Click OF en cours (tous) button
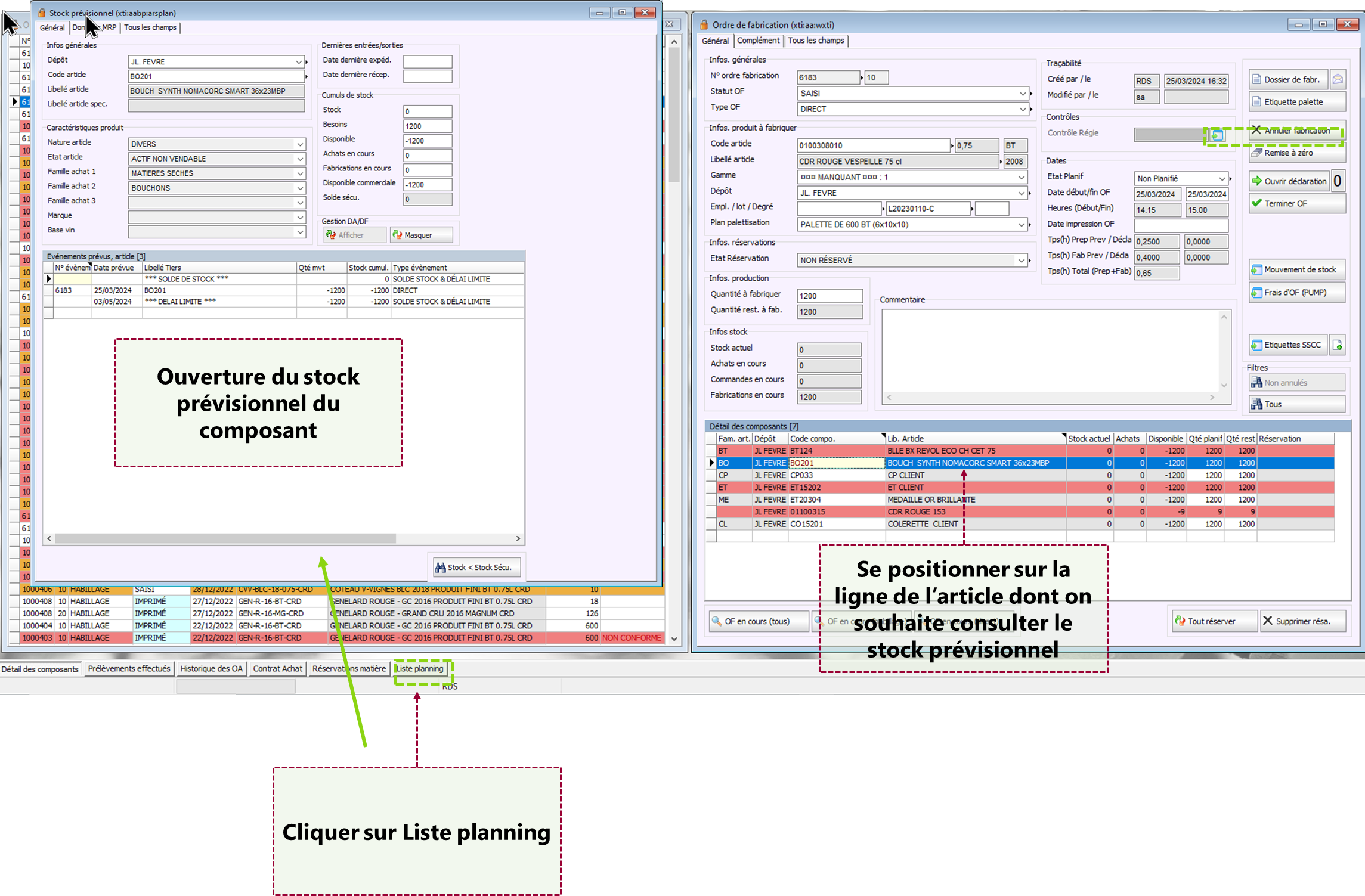Viewport: 1365px width, 896px height. [758, 621]
